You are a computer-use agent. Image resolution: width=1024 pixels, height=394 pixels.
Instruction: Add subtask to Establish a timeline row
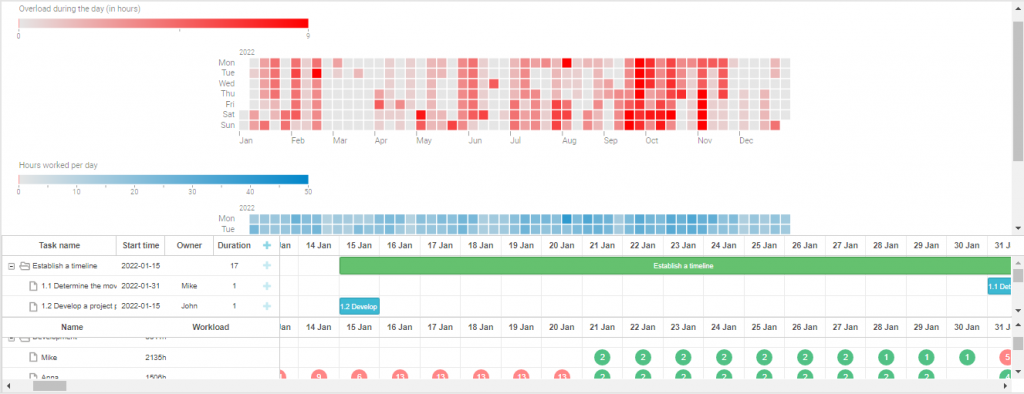(266, 266)
